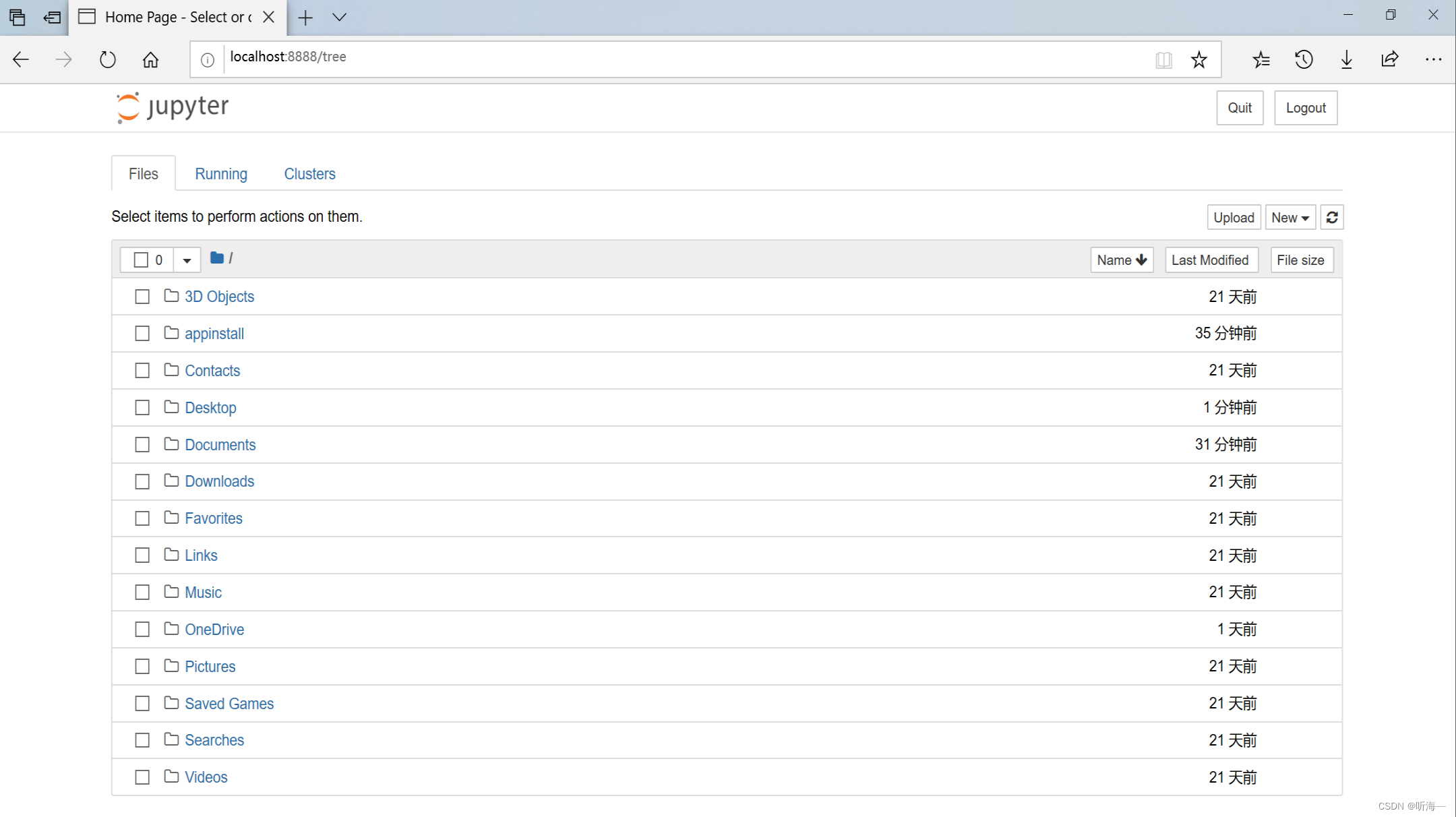
Task: Click the root directory folder icon
Action: [x=217, y=259]
